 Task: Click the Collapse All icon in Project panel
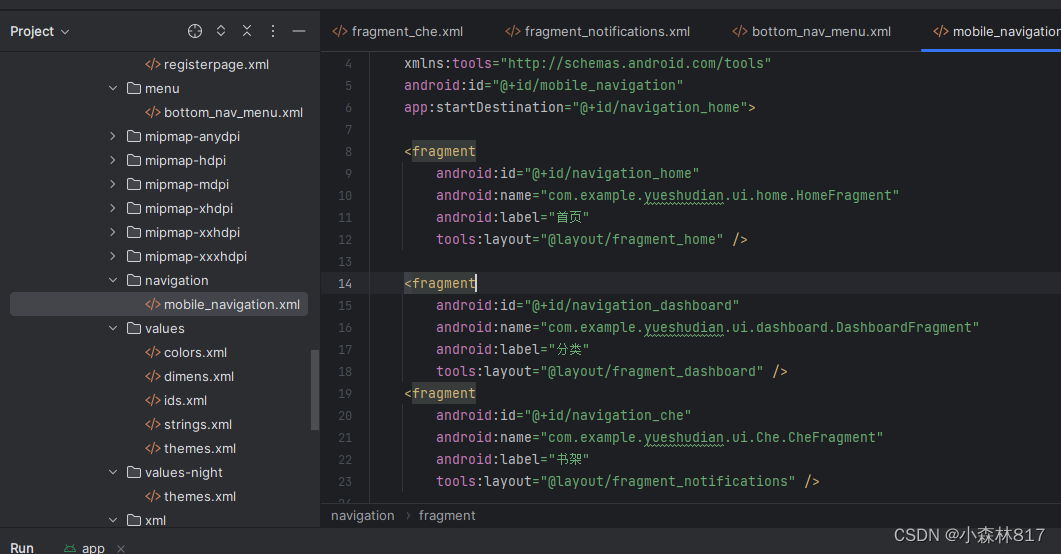tap(247, 31)
